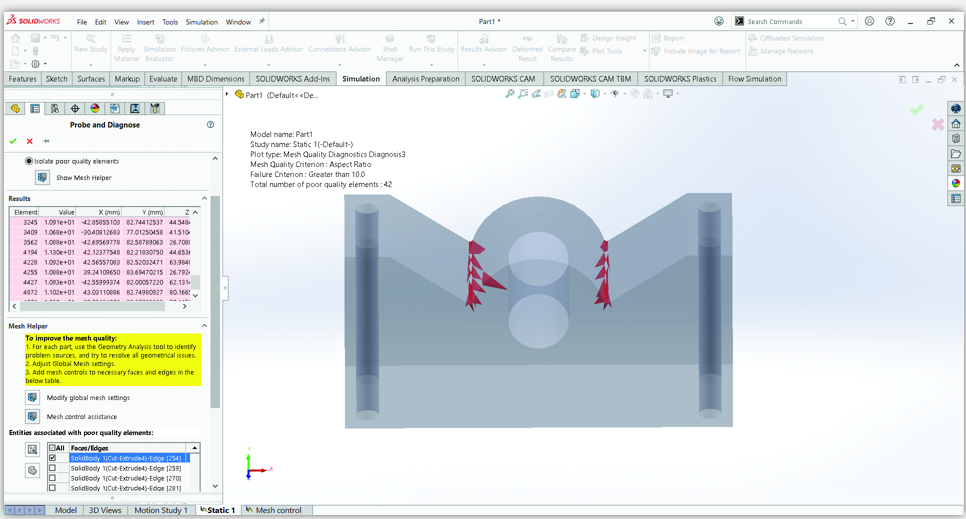This screenshot has width=966, height=519.
Task: Open the Insert menu
Action: [145, 22]
